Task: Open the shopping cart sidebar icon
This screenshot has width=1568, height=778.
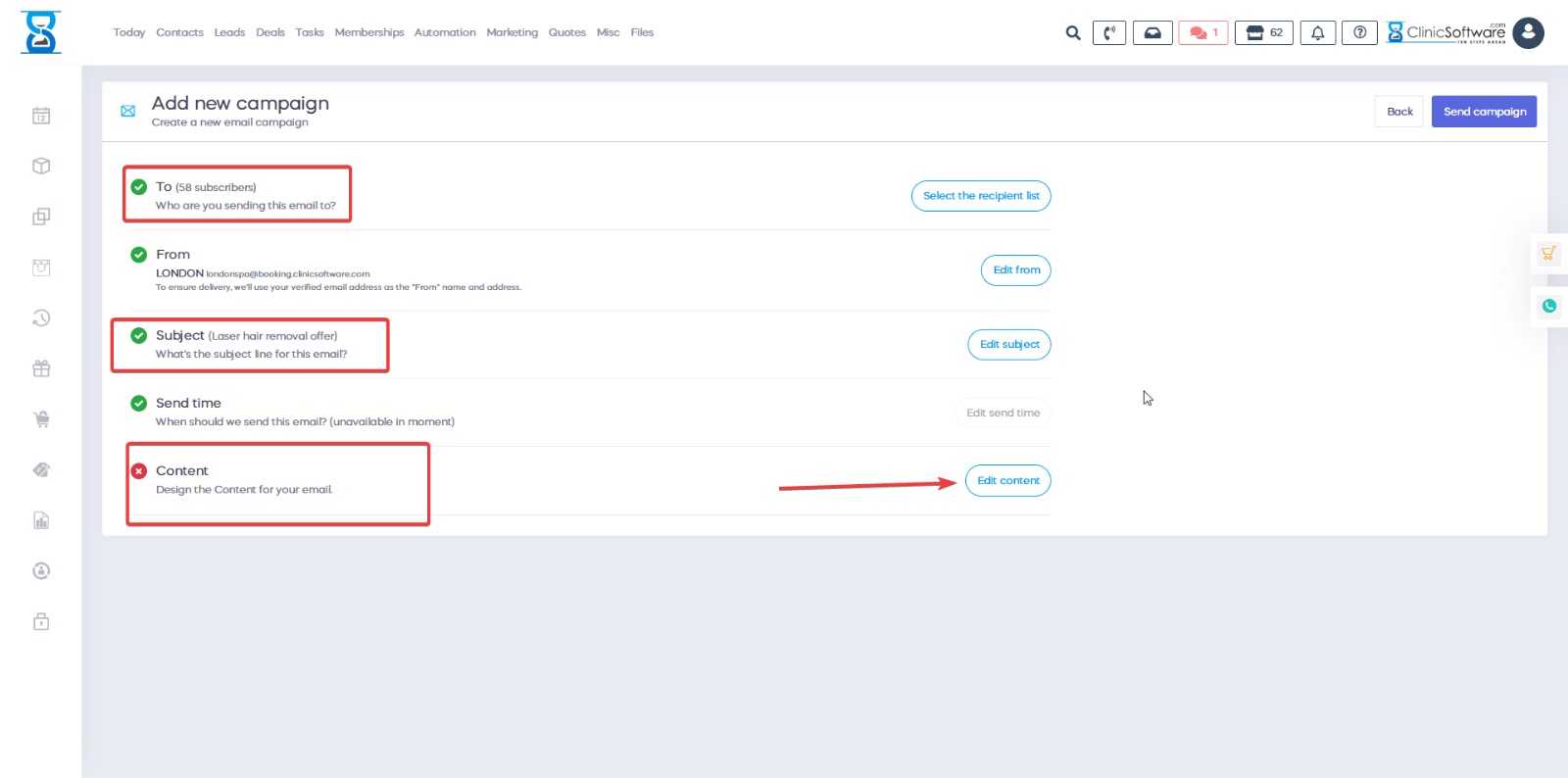Action: pos(41,419)
